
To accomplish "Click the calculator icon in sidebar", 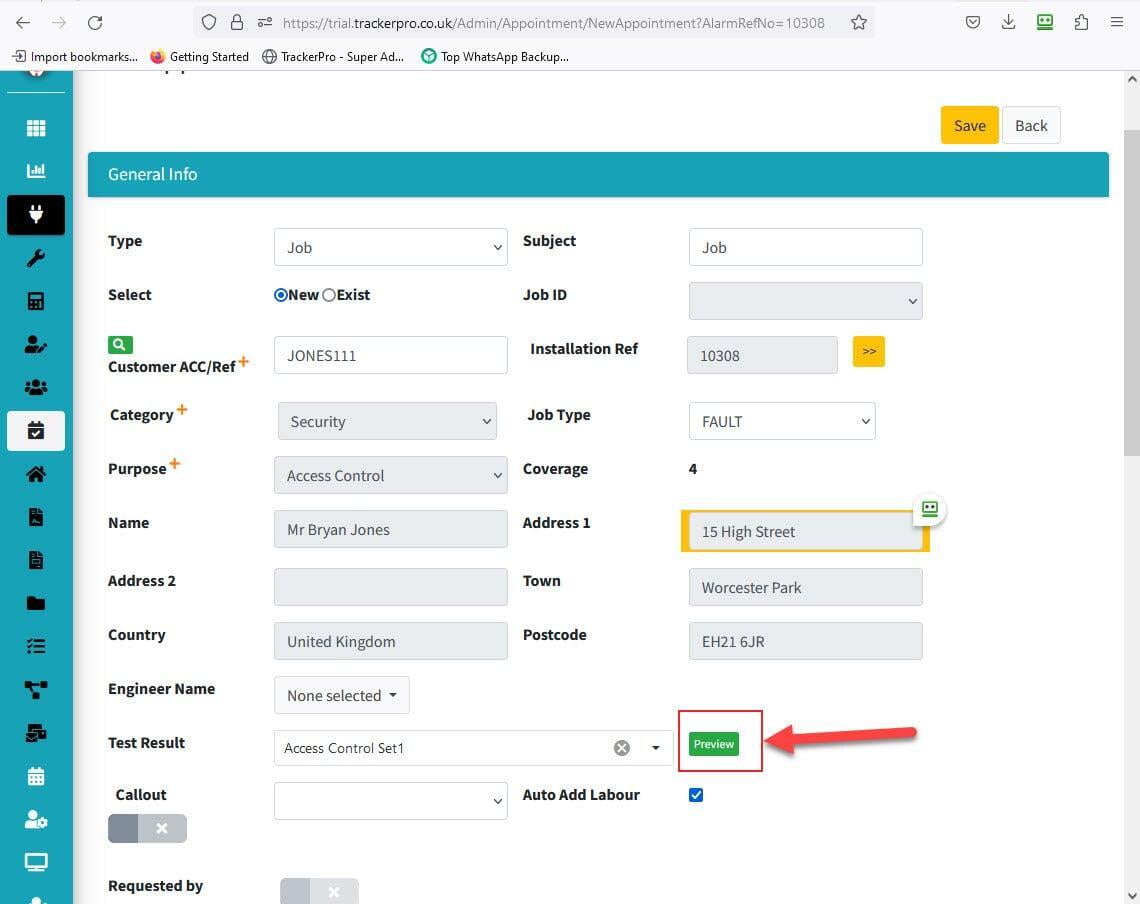I will (36, 301).
